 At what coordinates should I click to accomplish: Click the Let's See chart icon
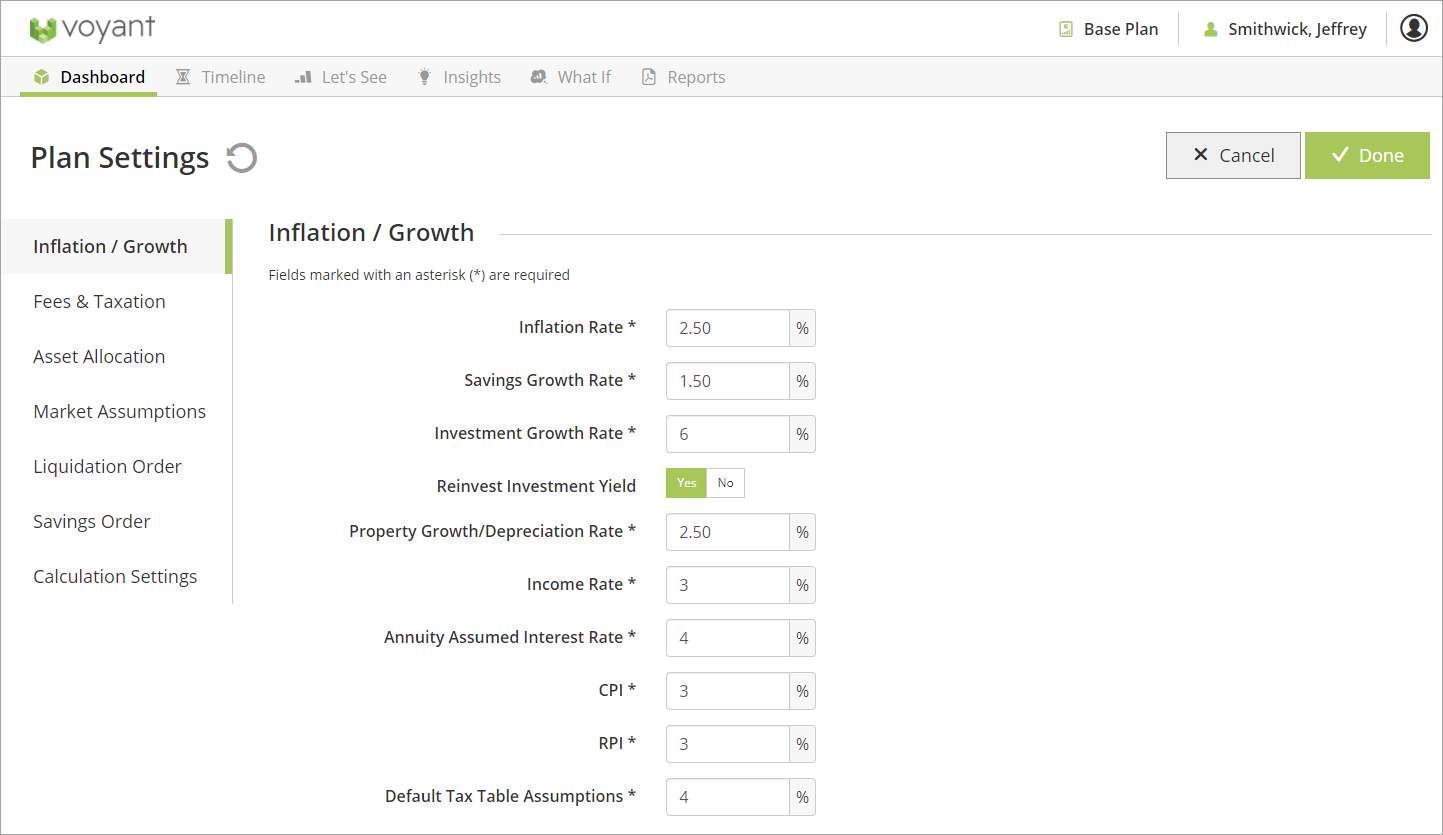point(303,77)
